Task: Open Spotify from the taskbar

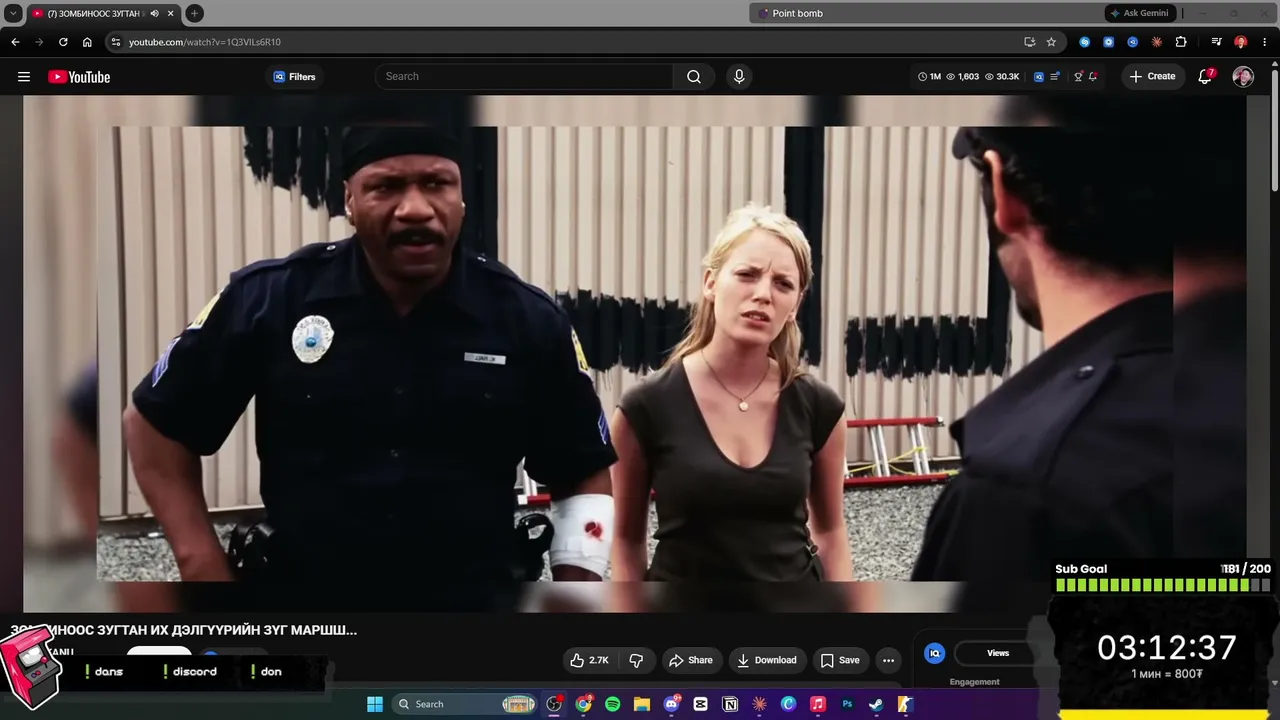Action: [613, 704]
